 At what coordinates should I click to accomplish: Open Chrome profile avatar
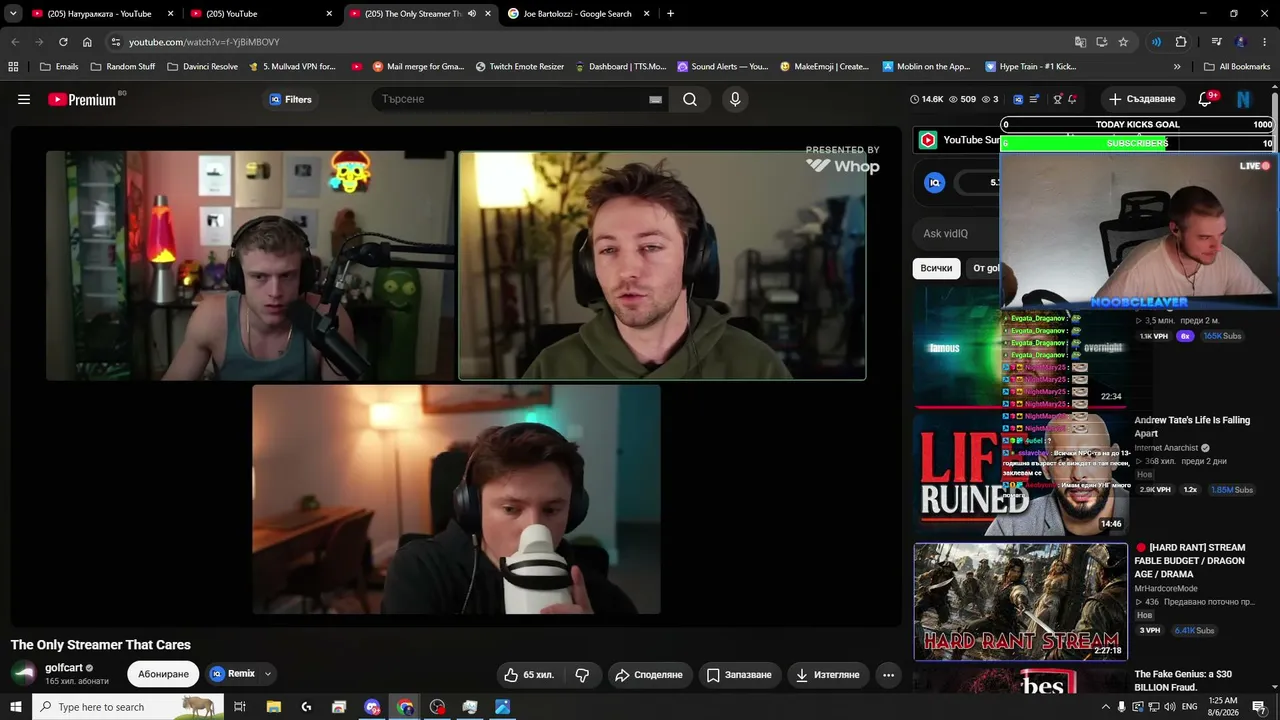(x=1241, y=42)
